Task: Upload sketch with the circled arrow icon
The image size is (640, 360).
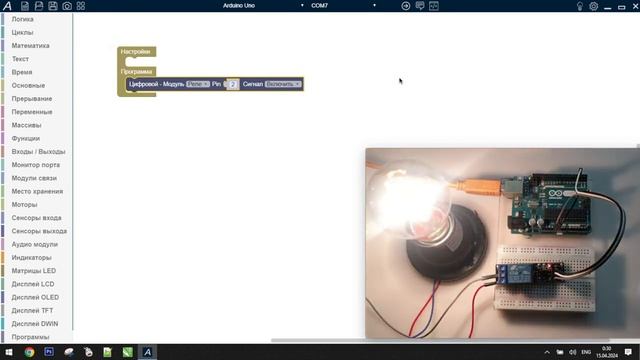Action: (405, 6)
